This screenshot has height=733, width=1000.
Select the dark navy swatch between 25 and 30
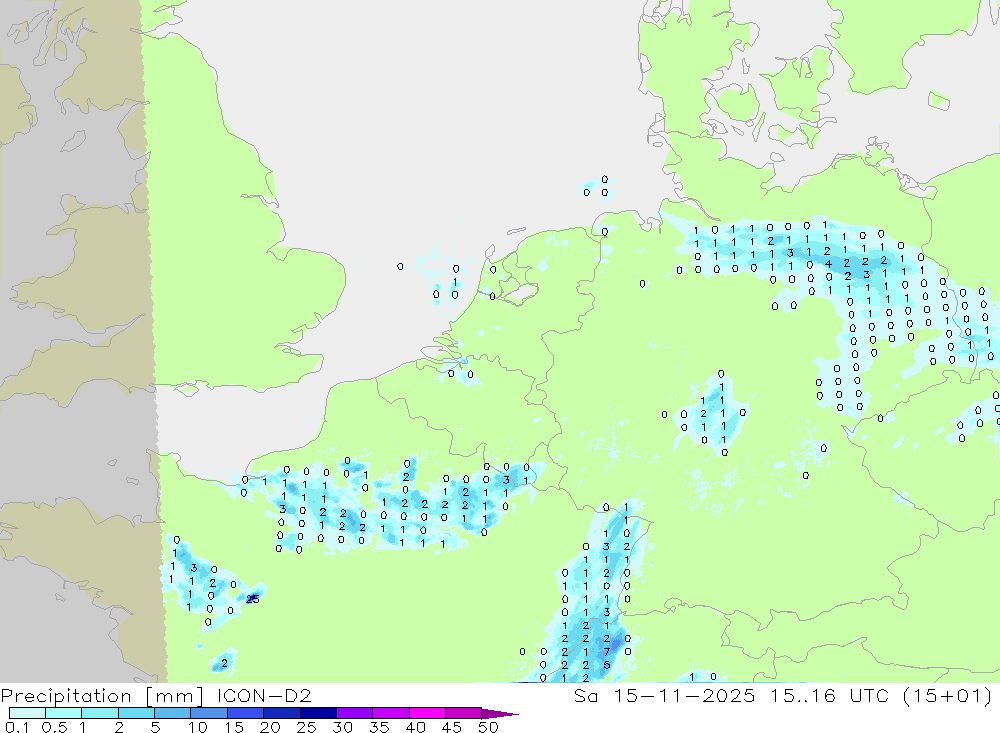[x=318, y=713]
